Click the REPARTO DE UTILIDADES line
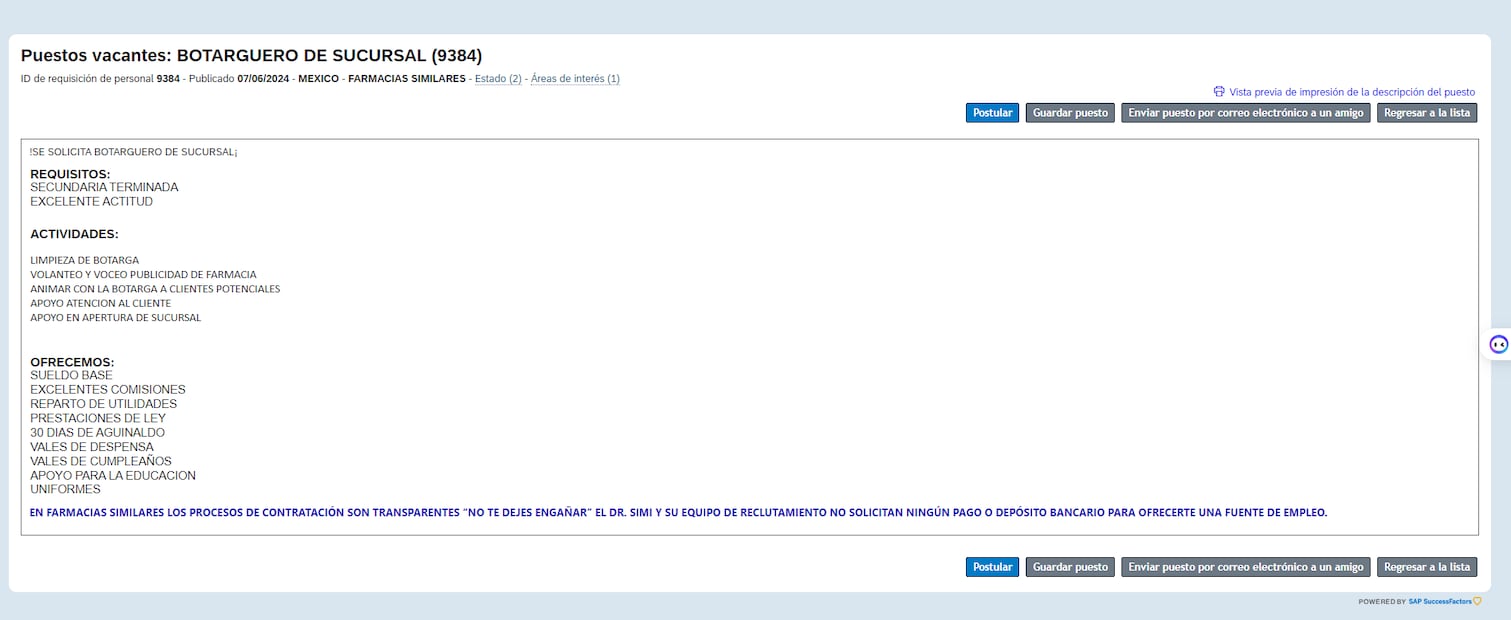Viewport: 1511px width, 620px height. coord(103,404)
